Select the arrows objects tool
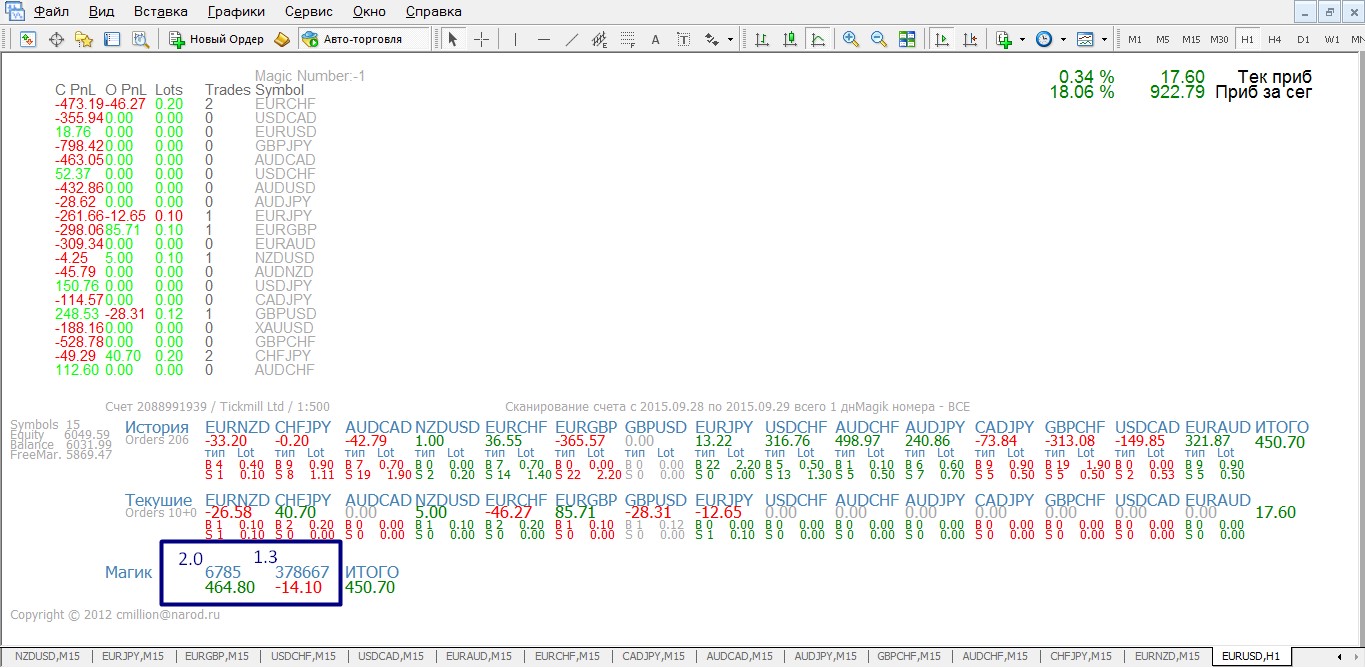1365x668 pixels. coord(712,39)
